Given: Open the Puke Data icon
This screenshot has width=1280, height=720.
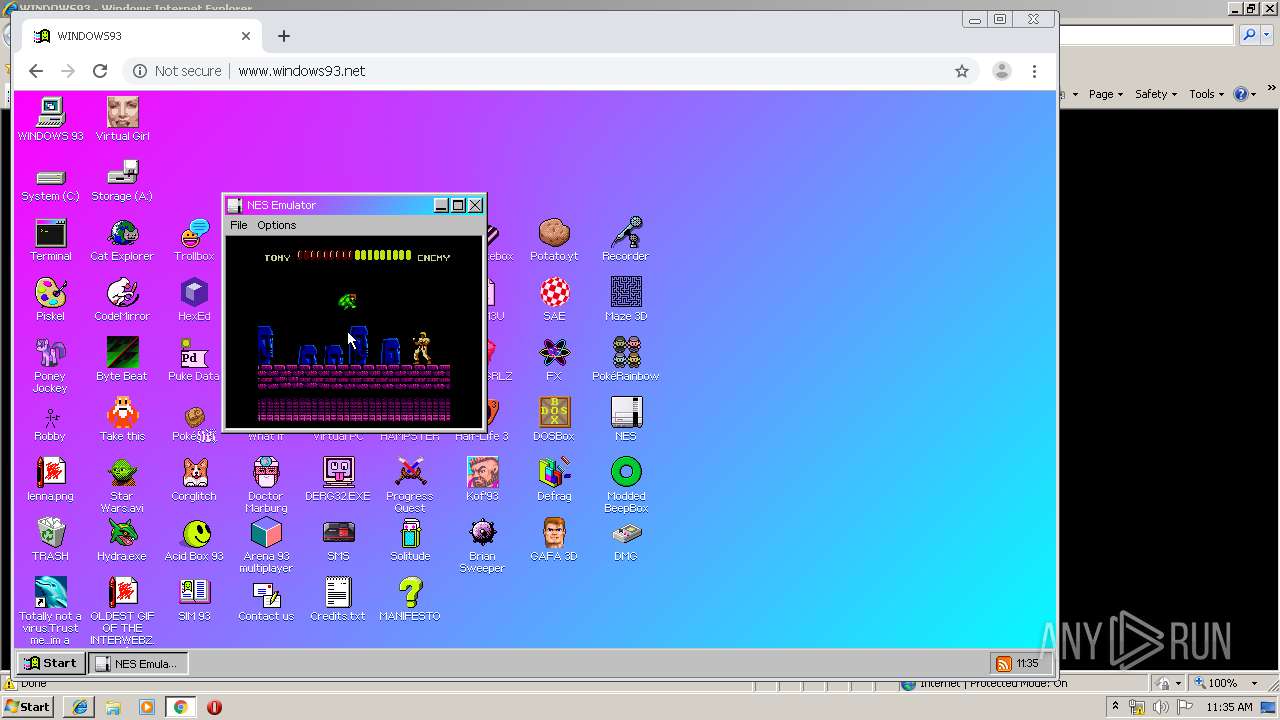Looking at the screenshot, I should pyautogui.click(x=194, y=359).
